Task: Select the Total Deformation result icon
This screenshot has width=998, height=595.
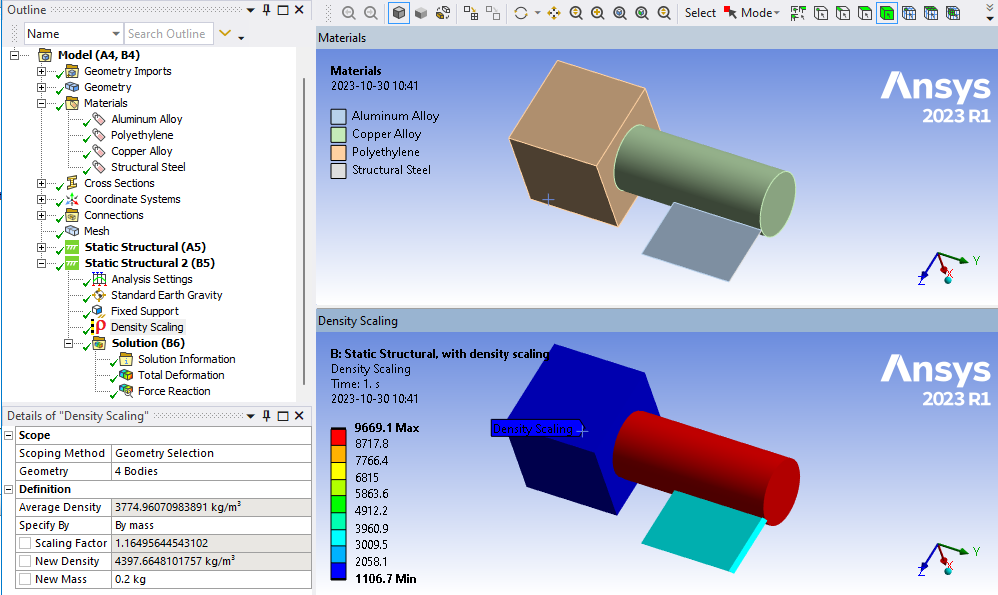Action: (x=126, y=375)
